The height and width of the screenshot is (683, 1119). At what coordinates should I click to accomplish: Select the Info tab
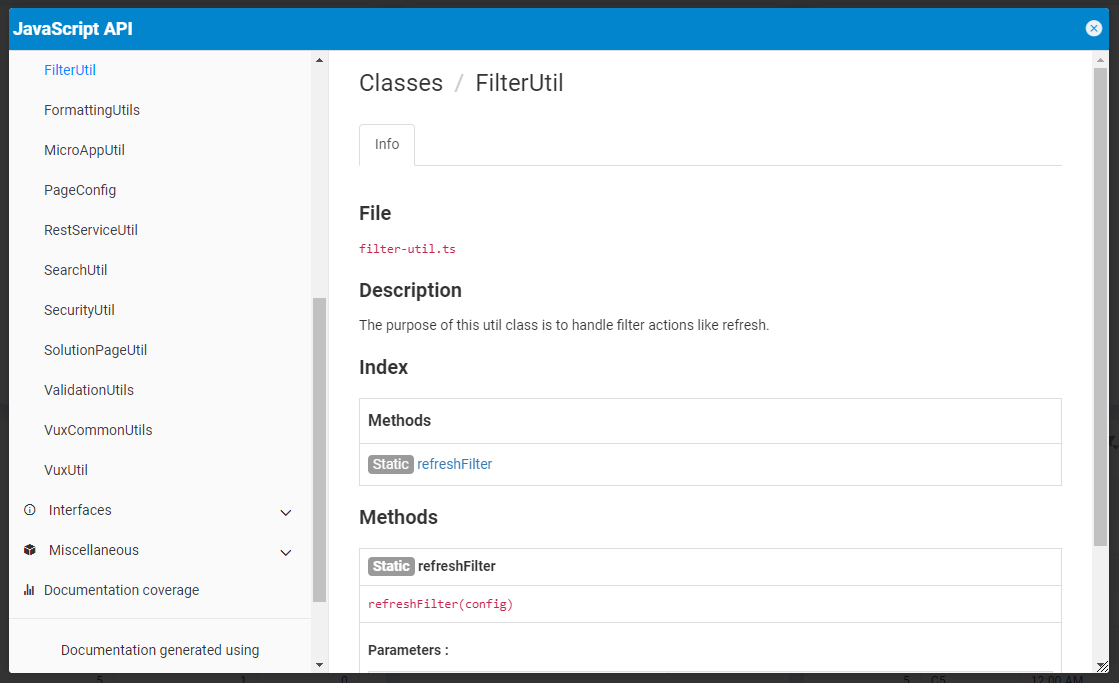(x=387, y=145)
